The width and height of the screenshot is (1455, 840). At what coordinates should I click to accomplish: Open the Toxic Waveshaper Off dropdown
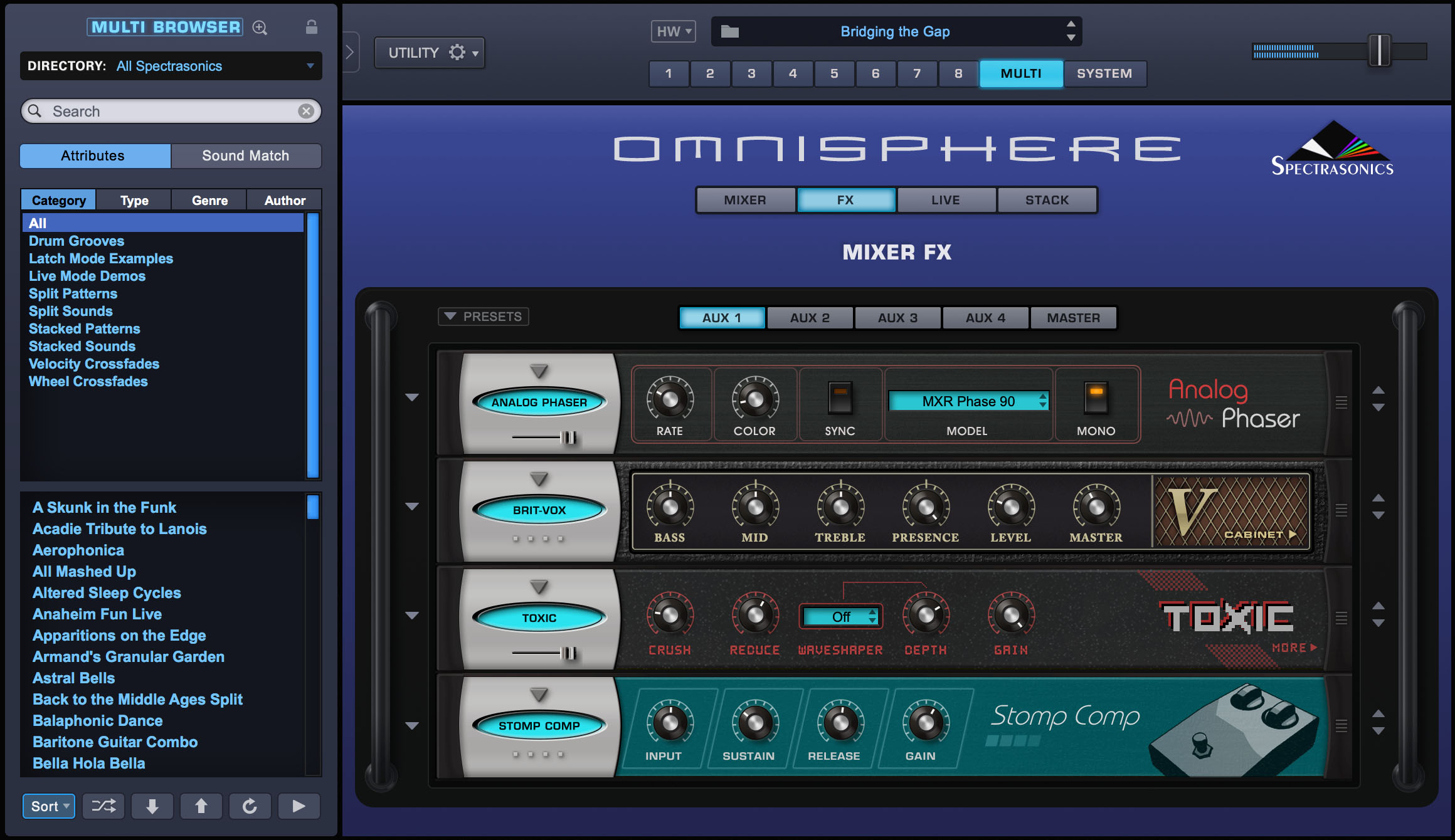click(x=840, y=617)
